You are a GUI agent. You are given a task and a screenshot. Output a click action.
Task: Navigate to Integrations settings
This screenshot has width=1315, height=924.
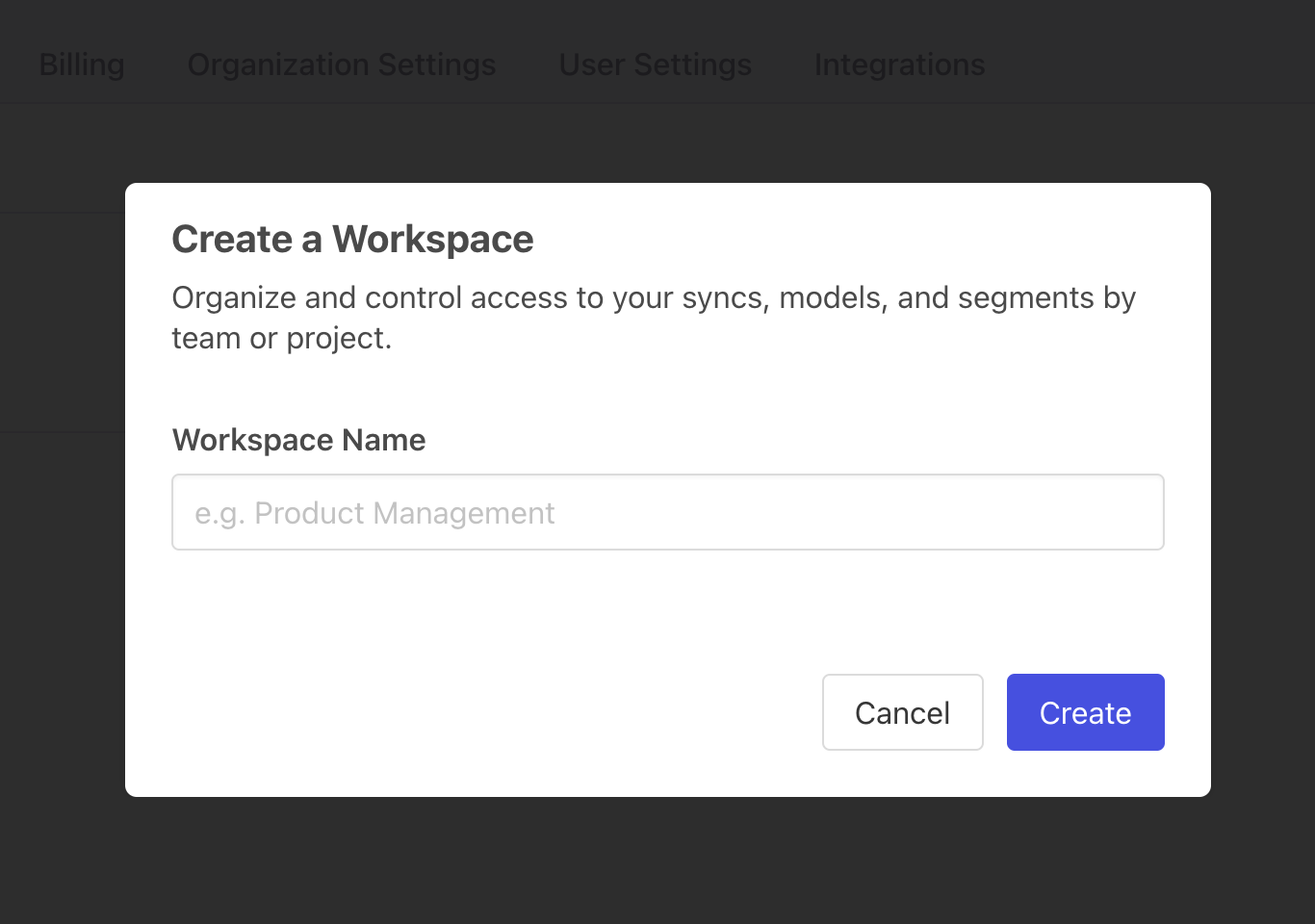click(899, 64)
